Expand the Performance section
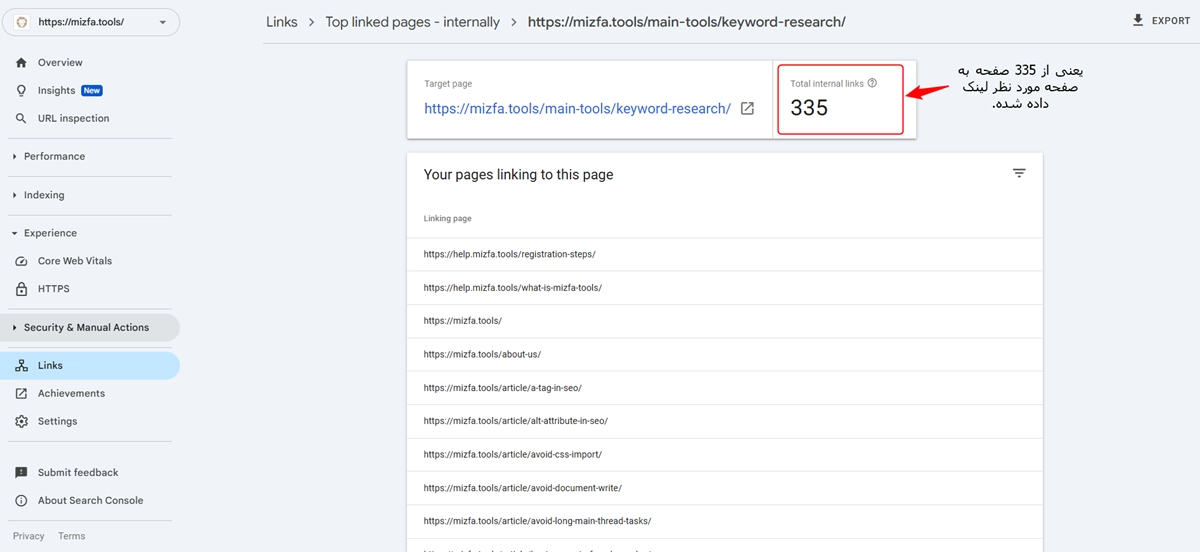Image resolution: width=1200 pixels, height=552 pixels. click(53, 157)
